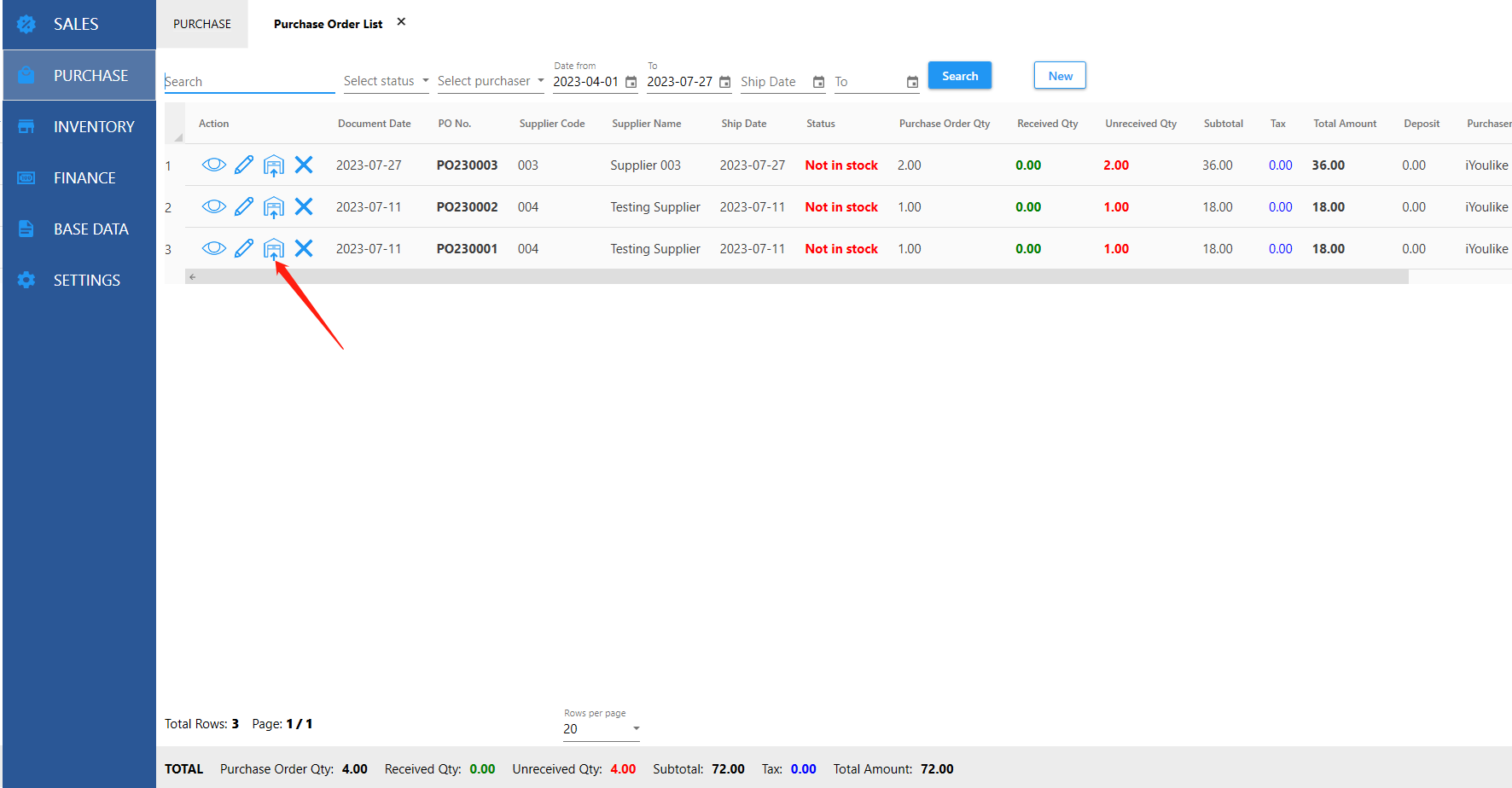This screenshot has height=788, width=1512.
Task: Change the Rows per page dropdown
Action: click(x=601, y=729)
